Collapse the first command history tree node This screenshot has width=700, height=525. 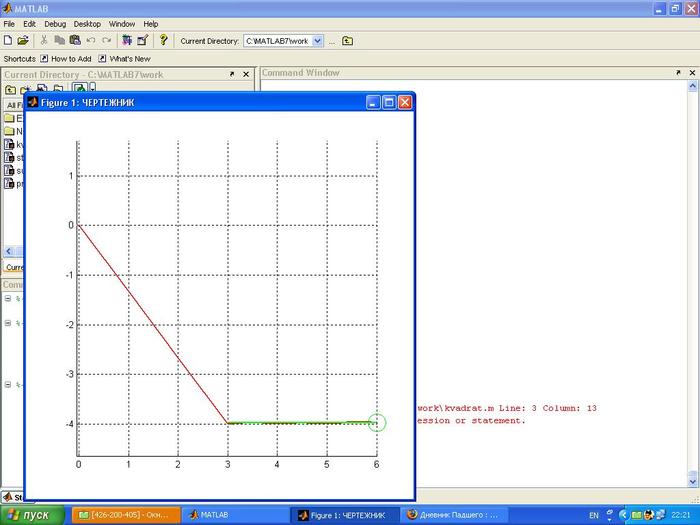8,298
